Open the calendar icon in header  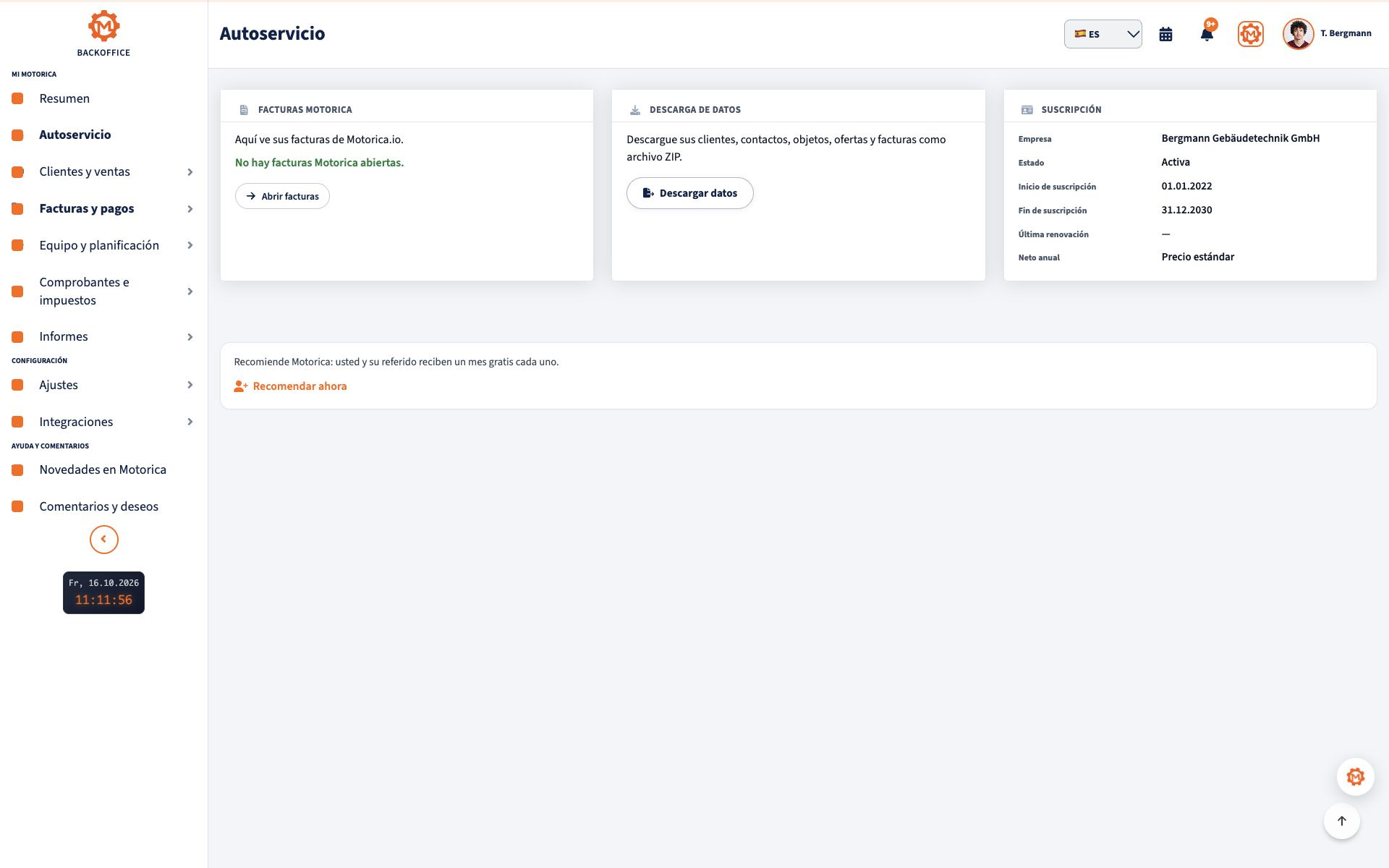click(x=1165, y=34)
